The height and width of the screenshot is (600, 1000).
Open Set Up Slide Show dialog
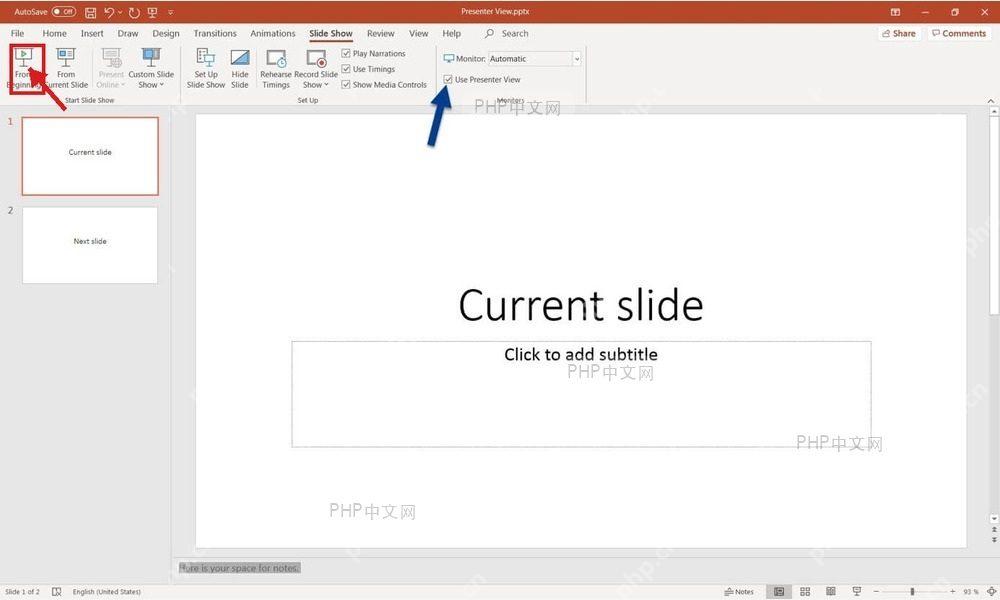coord(206,68)
